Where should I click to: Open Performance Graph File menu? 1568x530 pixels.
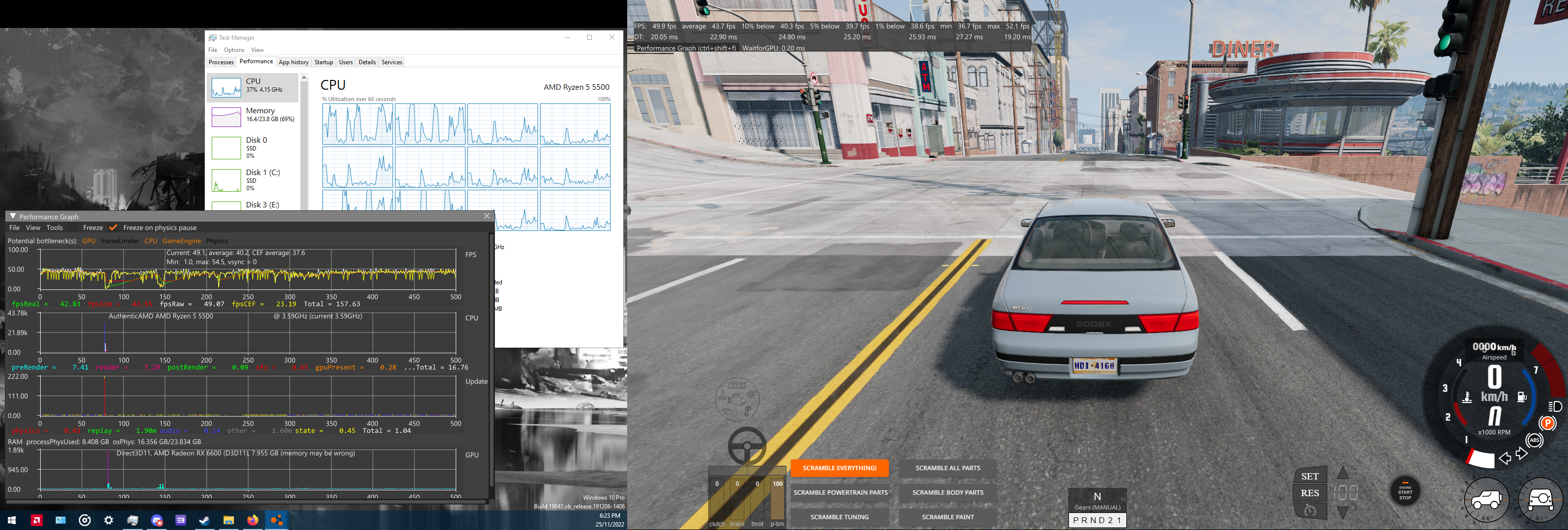[15, 228]
